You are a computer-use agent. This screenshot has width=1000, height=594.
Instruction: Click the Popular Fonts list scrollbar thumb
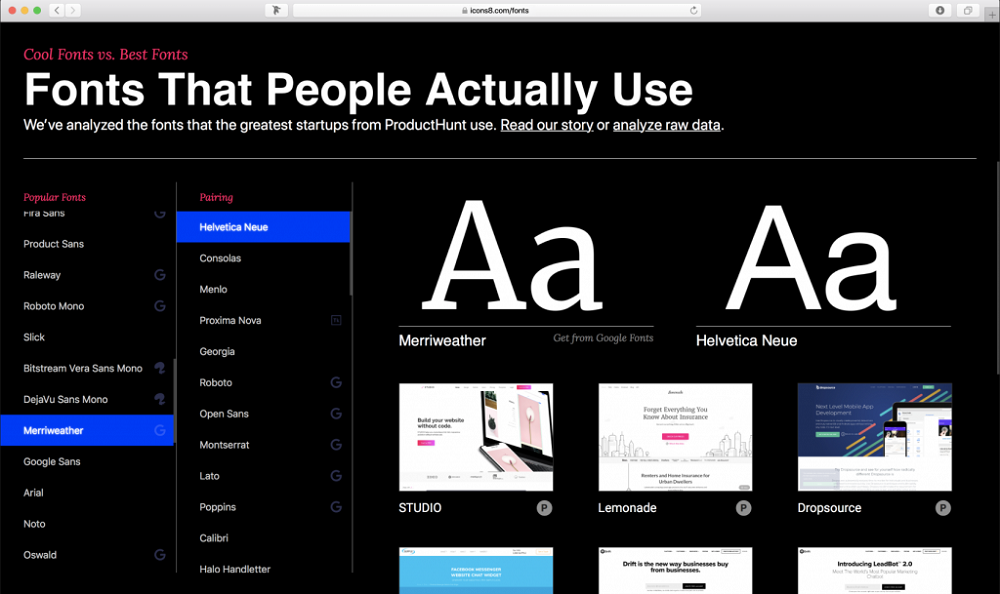point(175,402)
